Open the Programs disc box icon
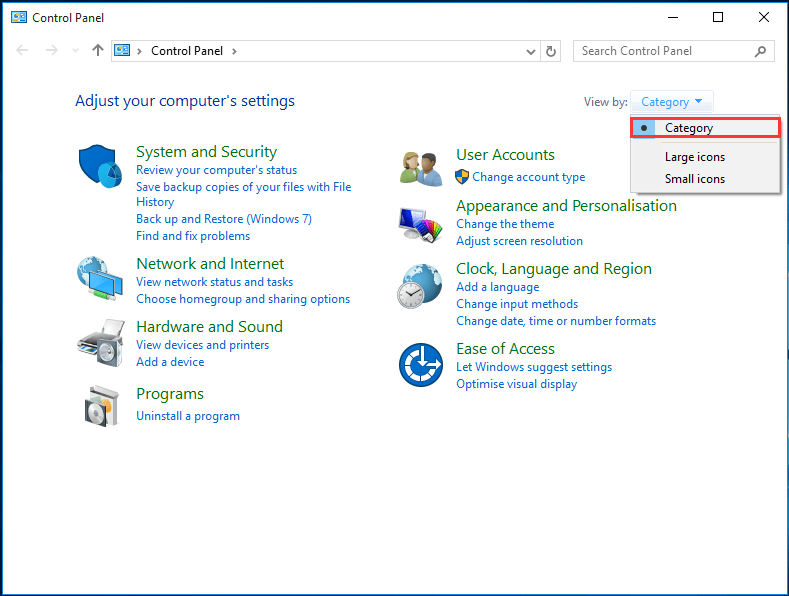This screenshot has width=789, height=596. [101, 406]
